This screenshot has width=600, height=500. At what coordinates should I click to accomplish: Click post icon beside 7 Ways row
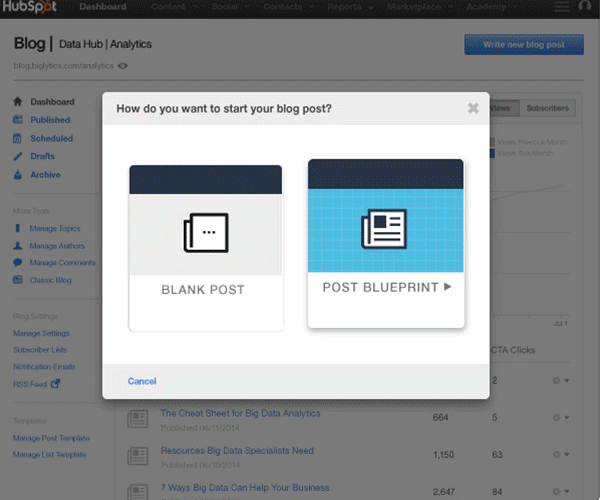[x=137, y=492]
